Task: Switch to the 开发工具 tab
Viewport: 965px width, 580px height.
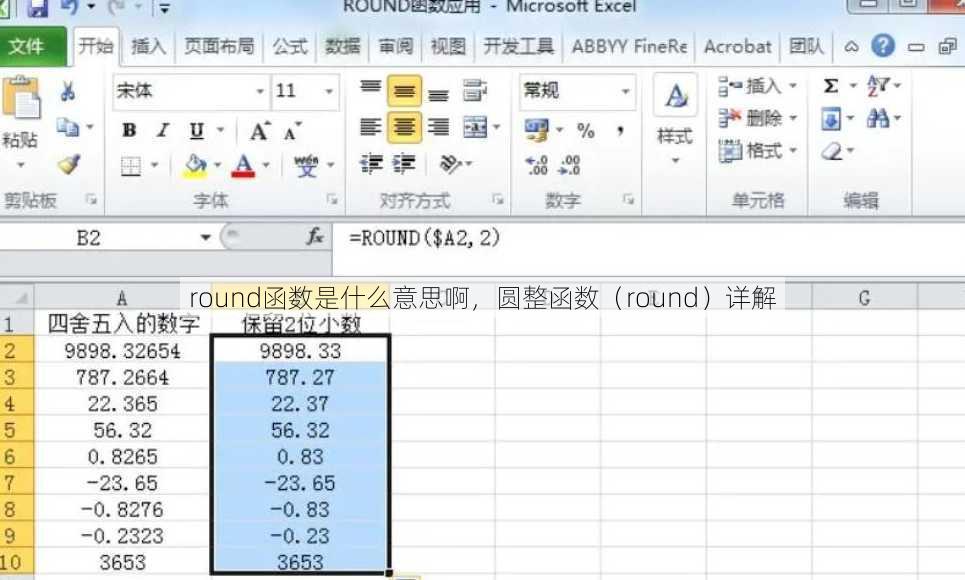Action: [x=518, y=46]
